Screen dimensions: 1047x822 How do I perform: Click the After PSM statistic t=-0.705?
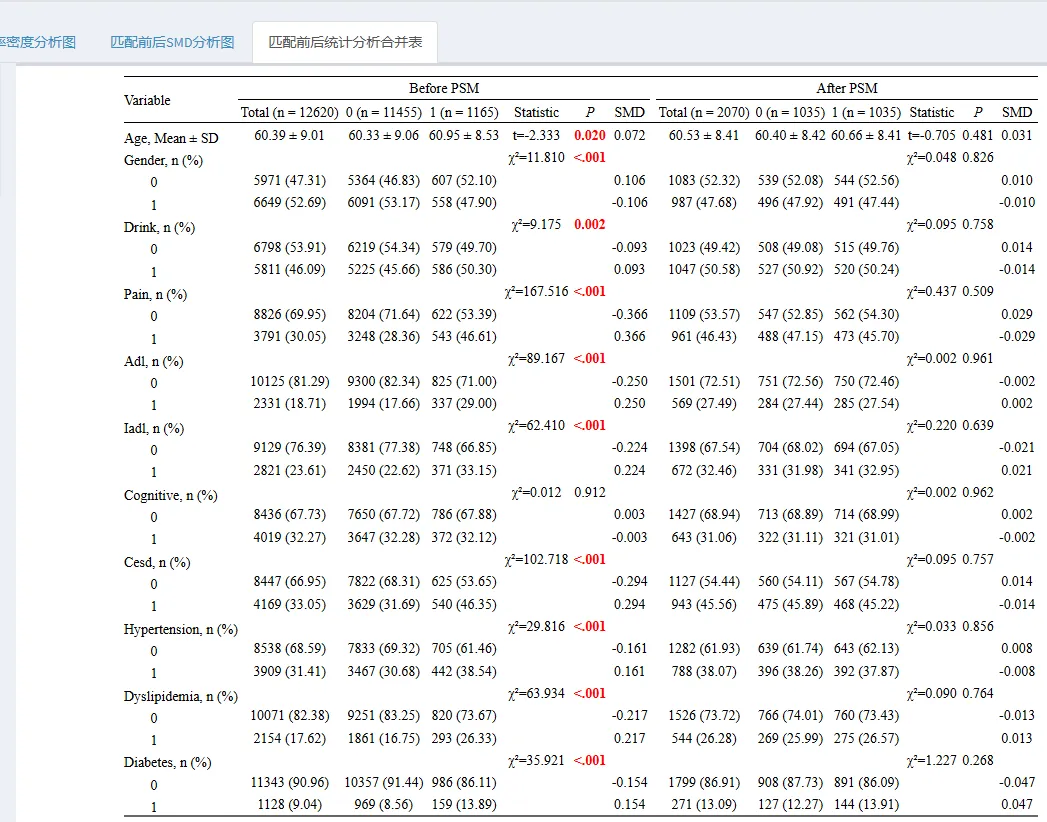point(931,136)
